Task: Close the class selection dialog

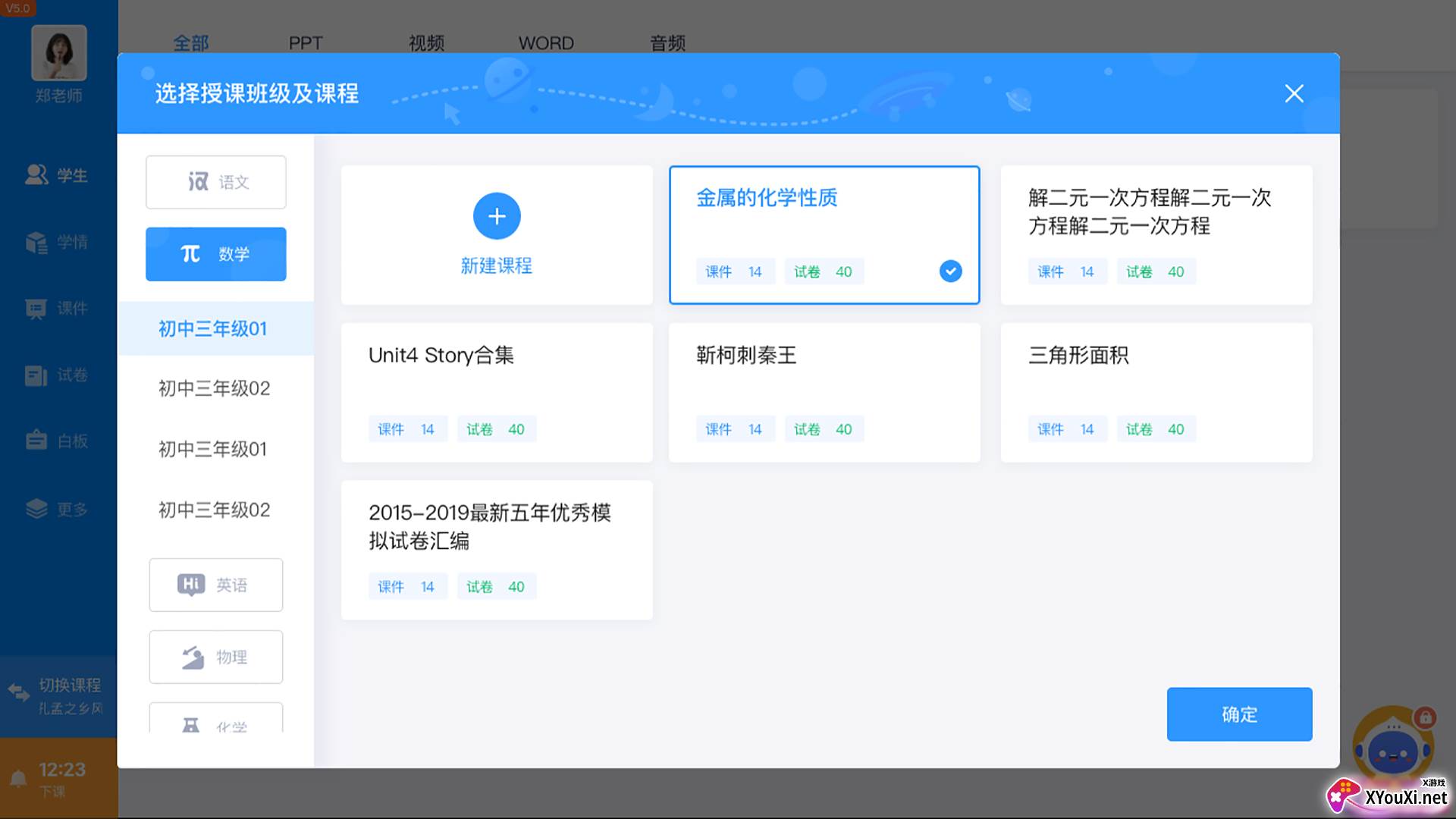Action: pos(1294,93)
